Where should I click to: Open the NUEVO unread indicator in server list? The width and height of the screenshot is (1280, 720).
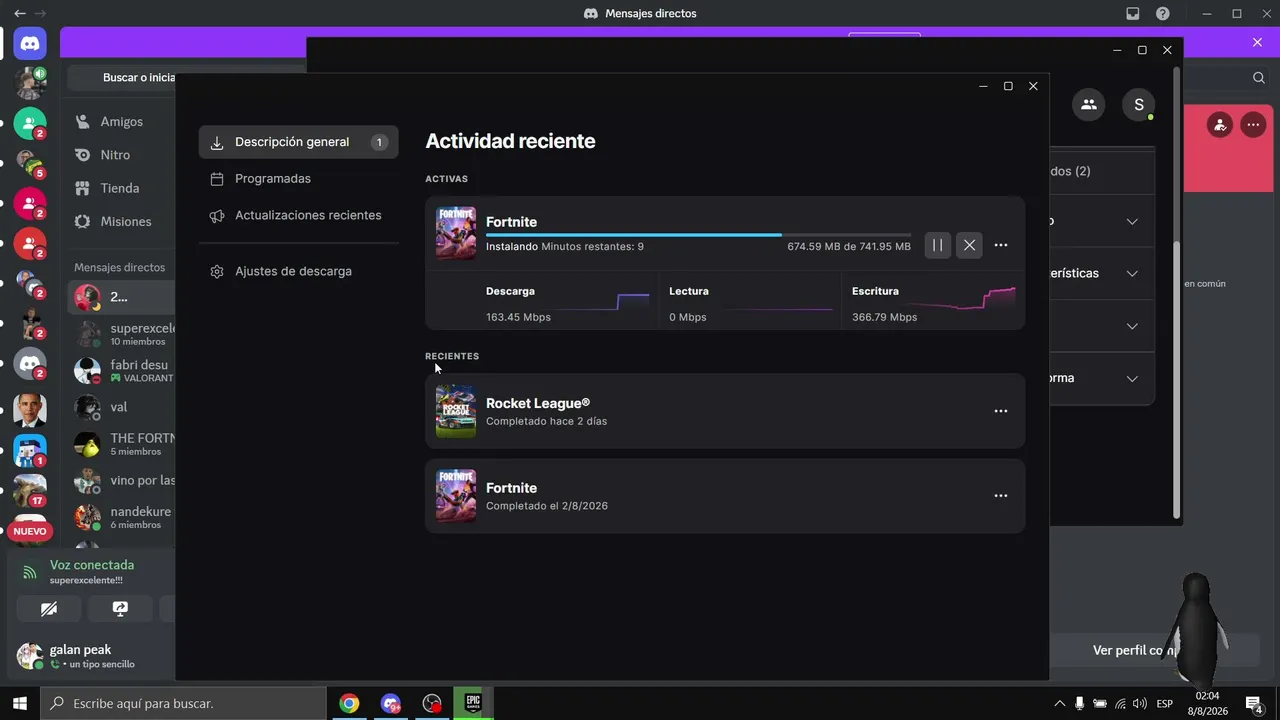pos(30,531)
